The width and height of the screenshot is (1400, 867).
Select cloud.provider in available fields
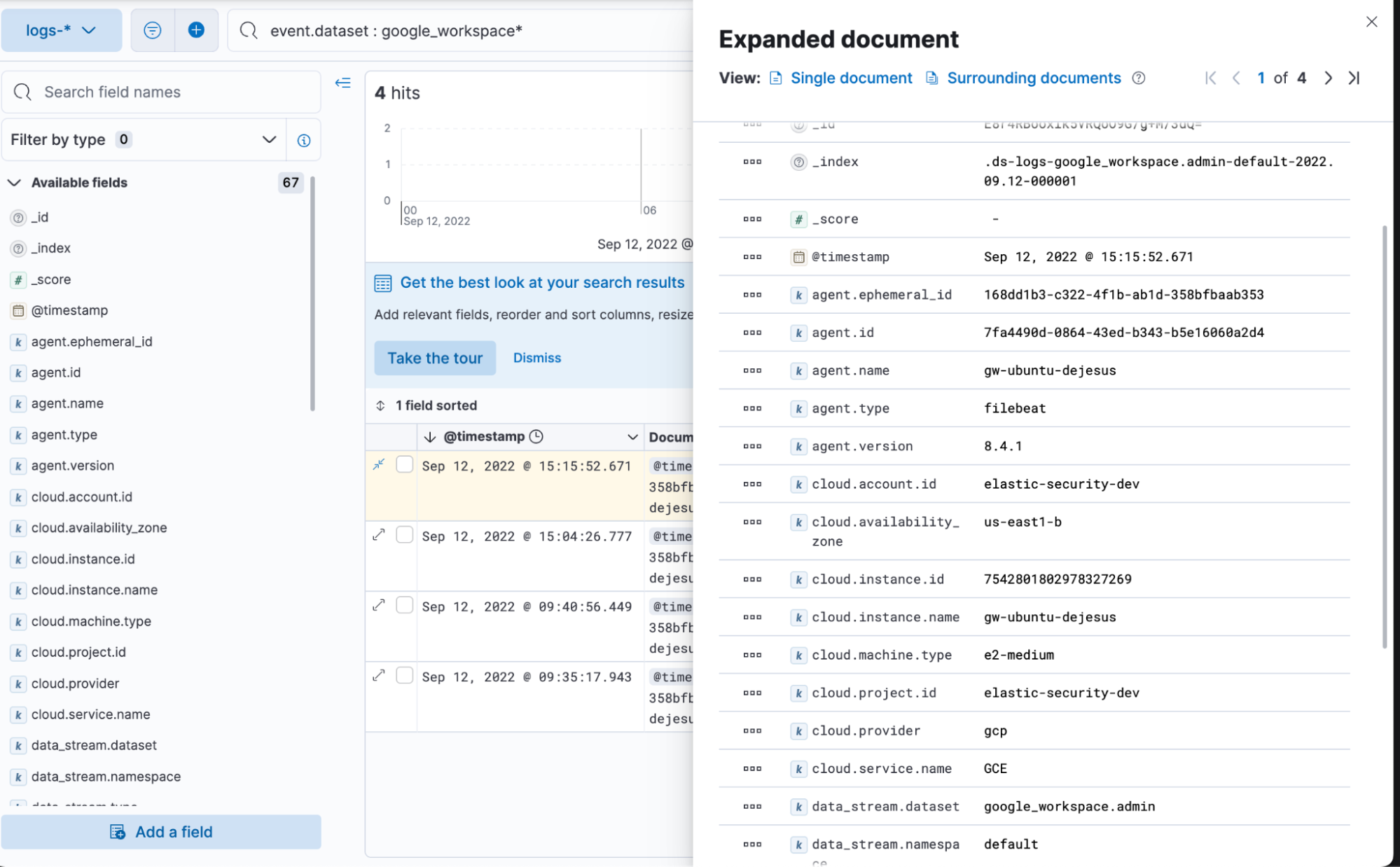tap(75, 684)
